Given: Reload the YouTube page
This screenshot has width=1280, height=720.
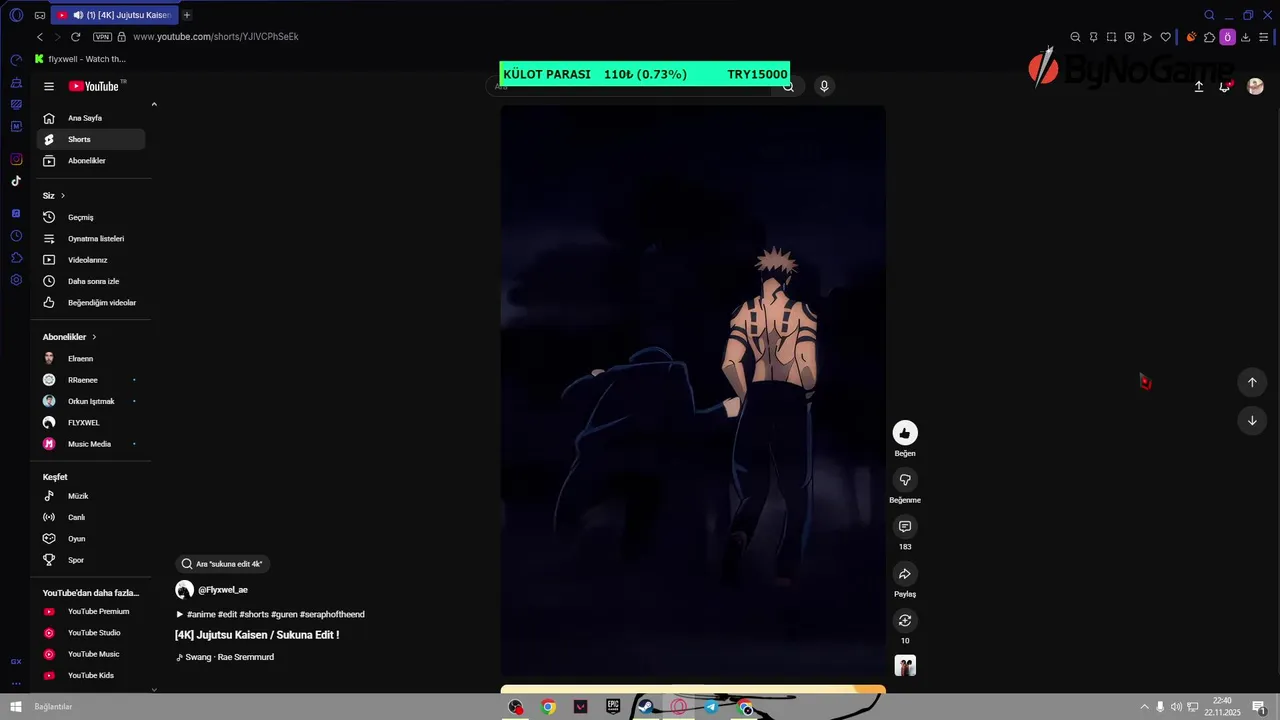Looking at the screenshot, I should click(x=75, y=37).
